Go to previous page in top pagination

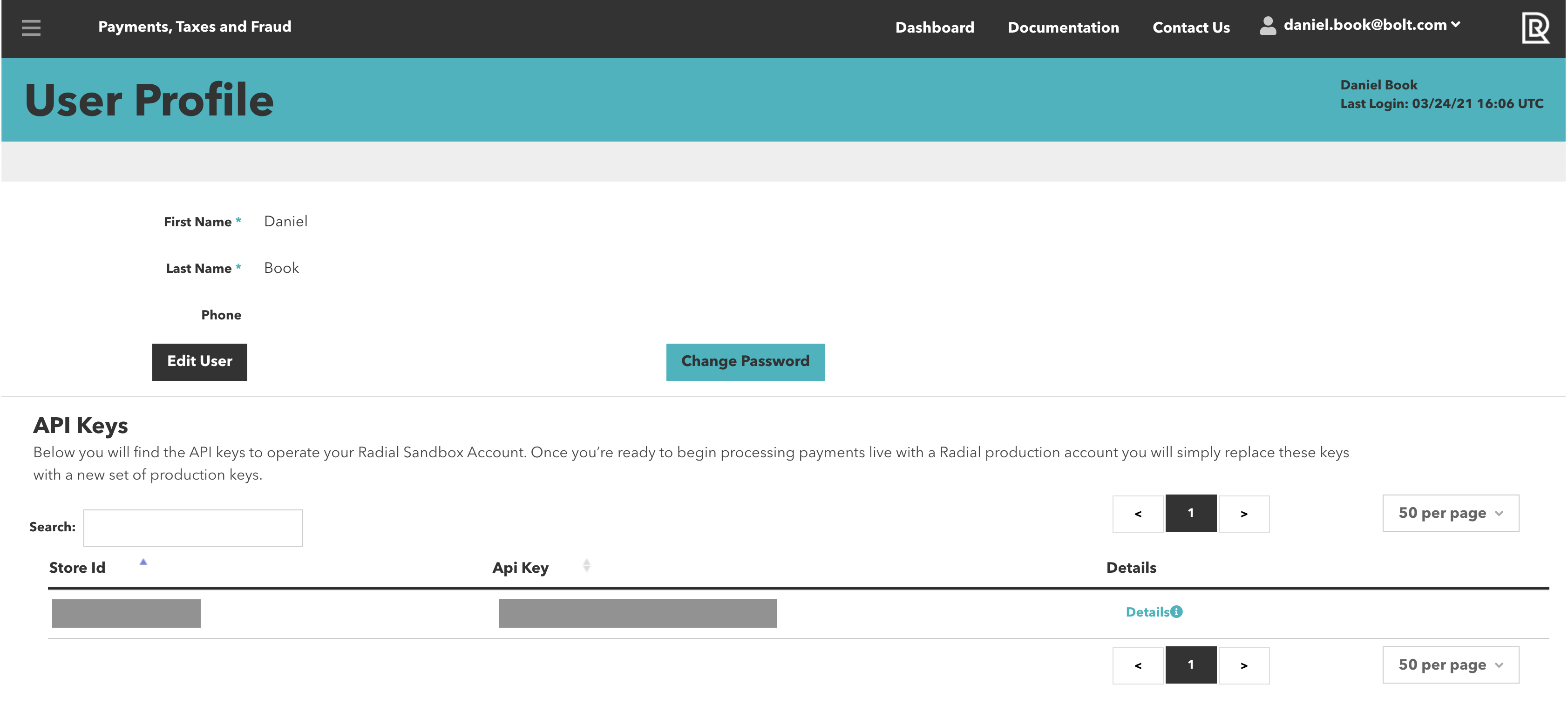[x=1138, y=514]
